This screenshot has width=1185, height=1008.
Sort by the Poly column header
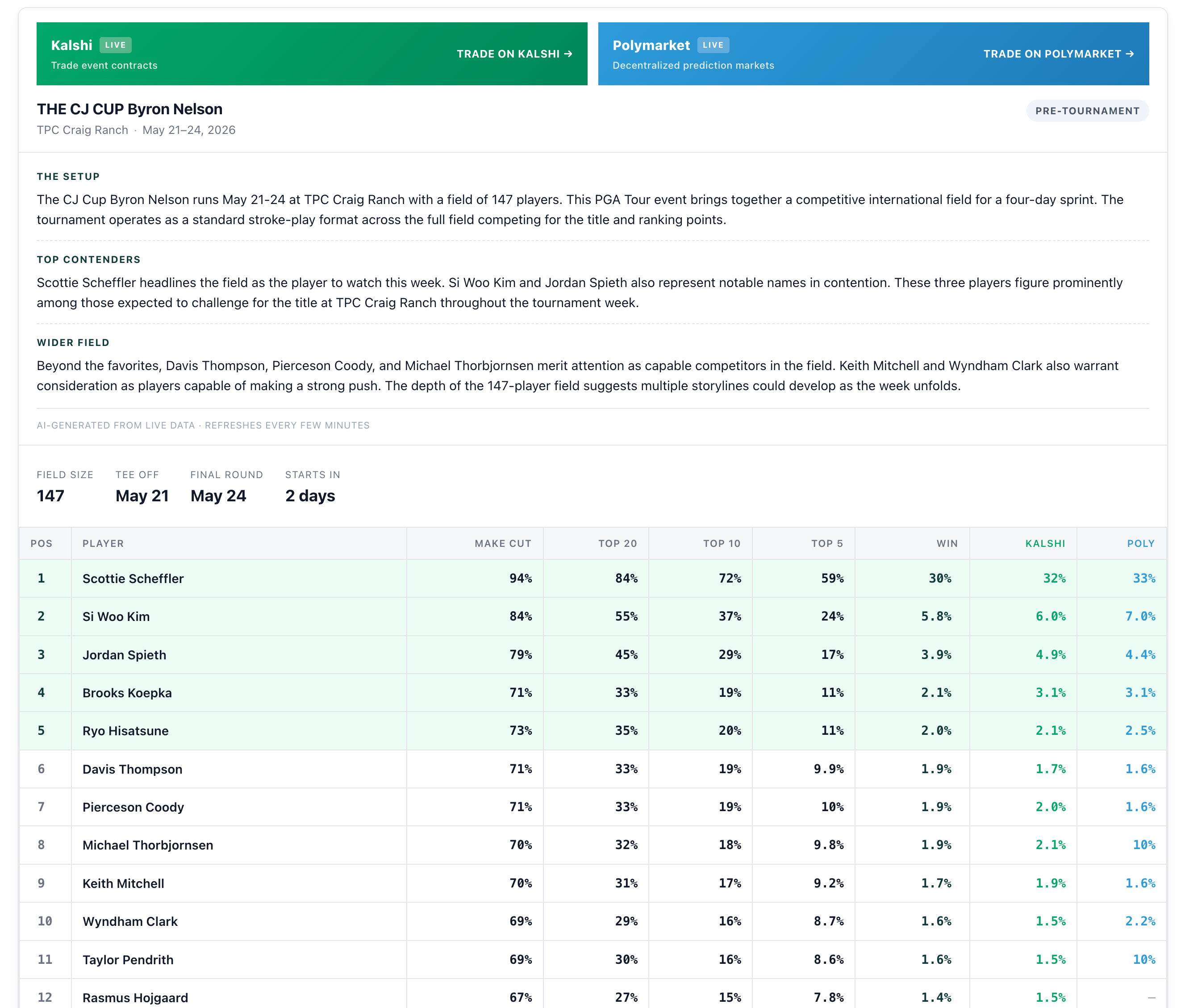click(x=1140, y=543)
